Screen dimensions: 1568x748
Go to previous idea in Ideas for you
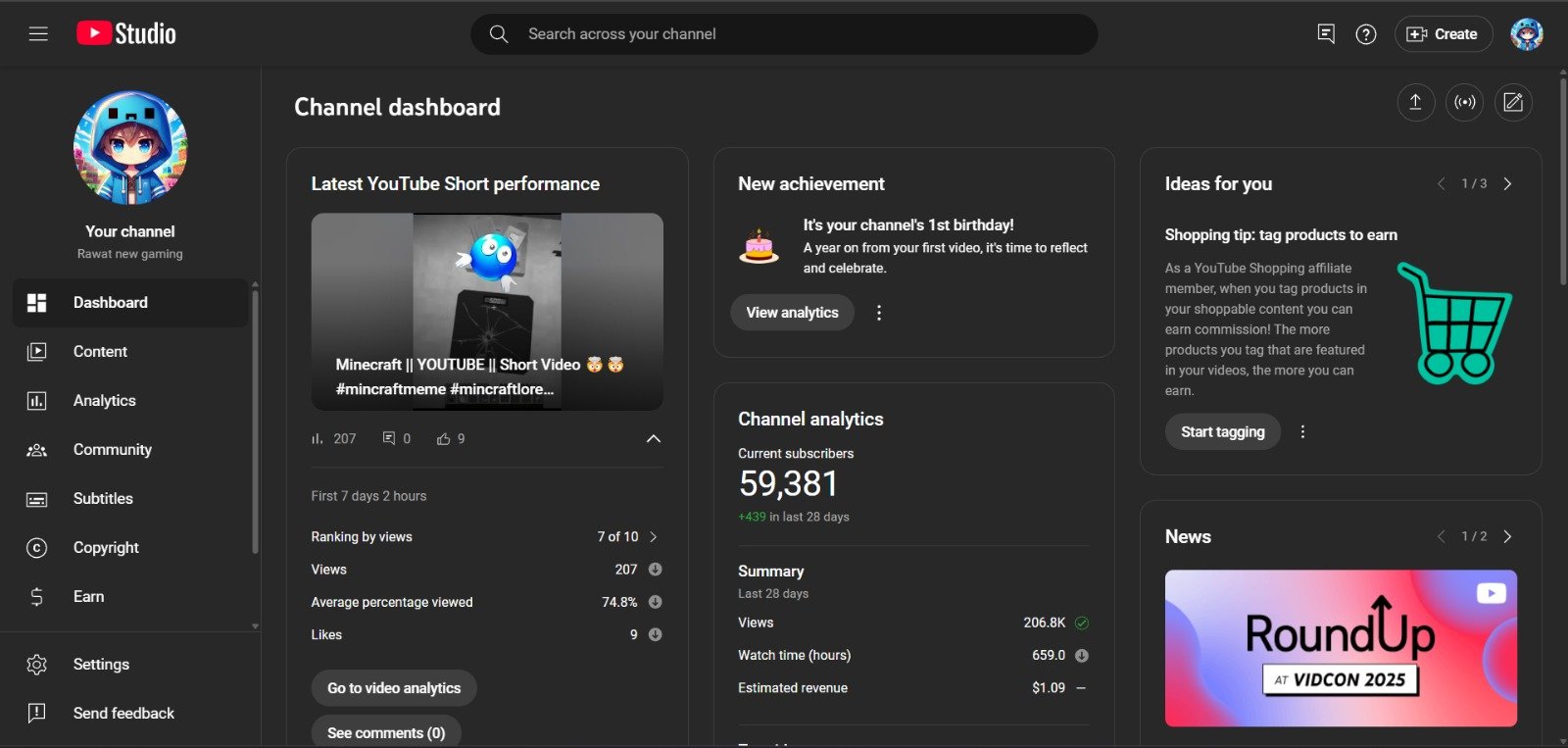tap(1442, 184)
